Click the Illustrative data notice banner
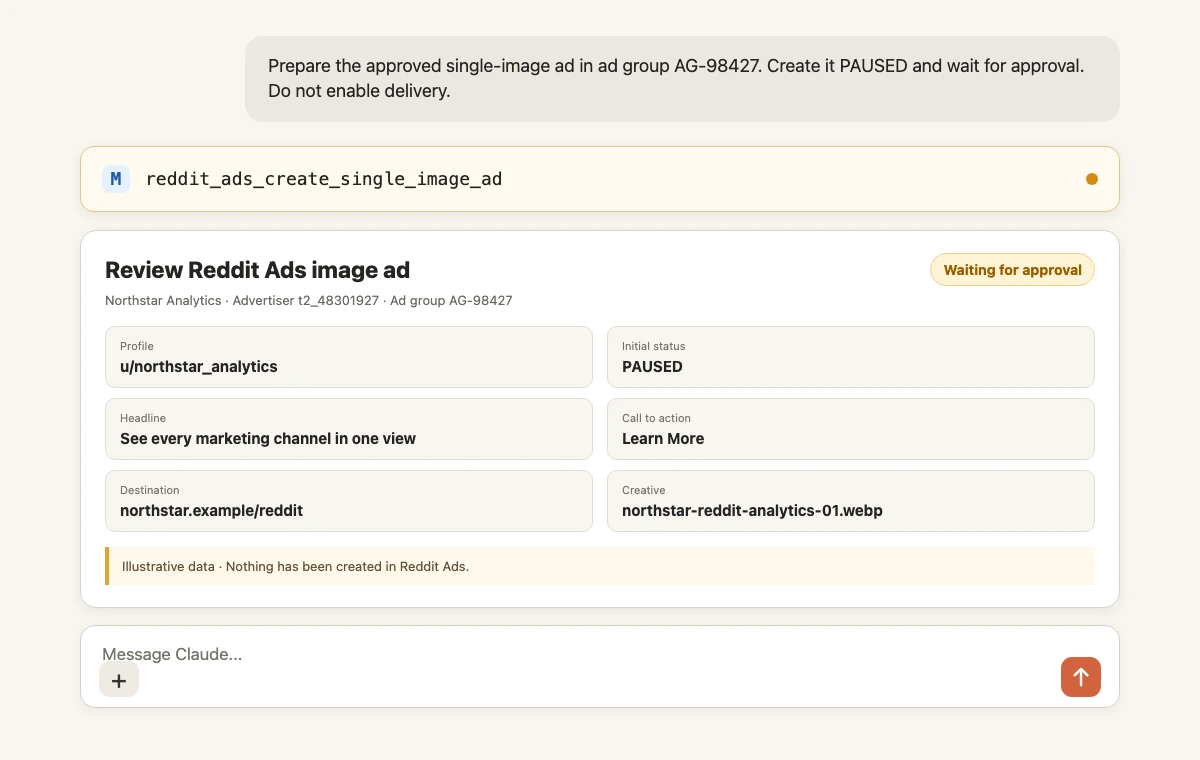1200x760 pixels. (x=600, y=566)
